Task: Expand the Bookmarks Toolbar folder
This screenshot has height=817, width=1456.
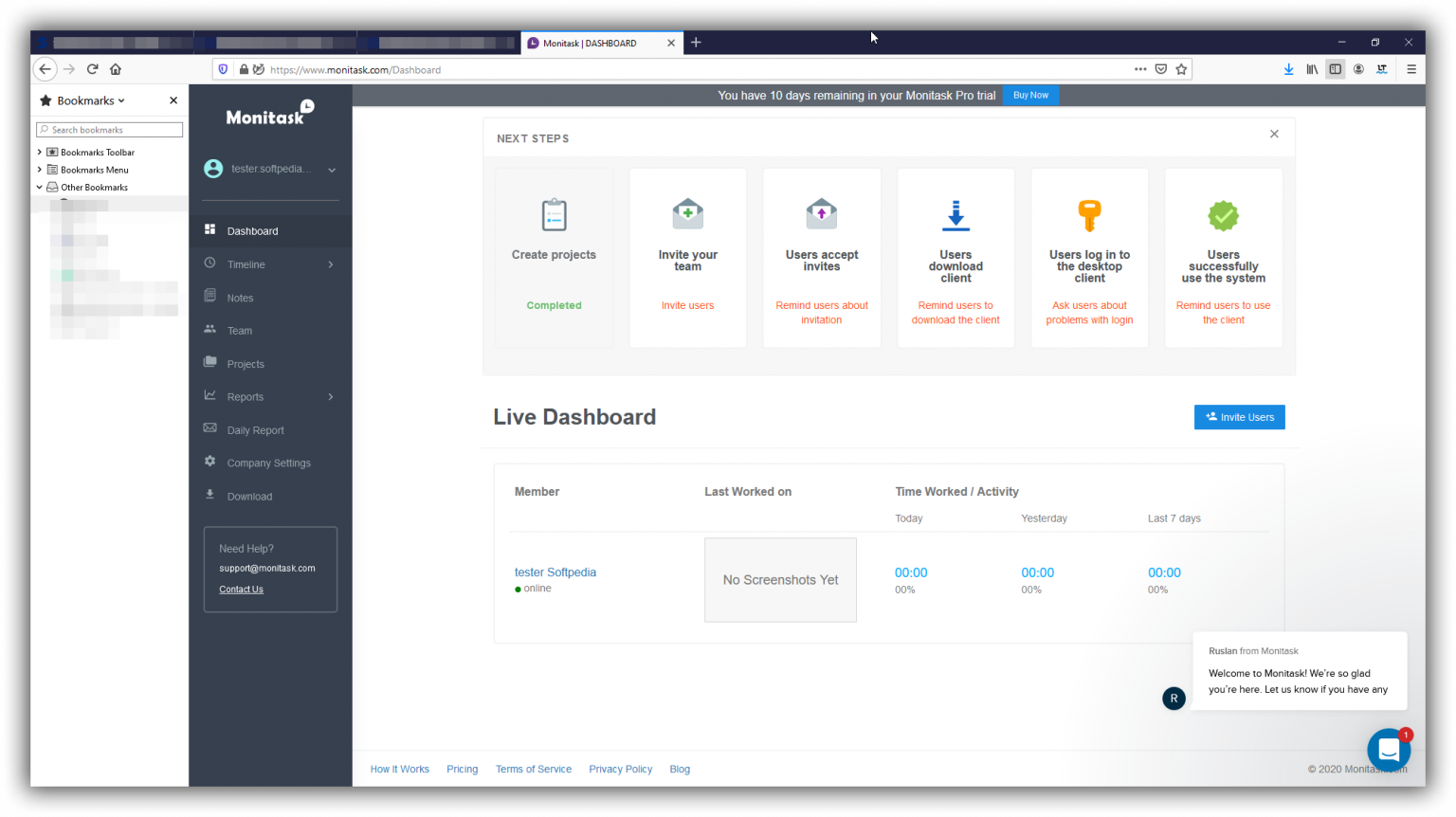Action: (x=40, y=152)
